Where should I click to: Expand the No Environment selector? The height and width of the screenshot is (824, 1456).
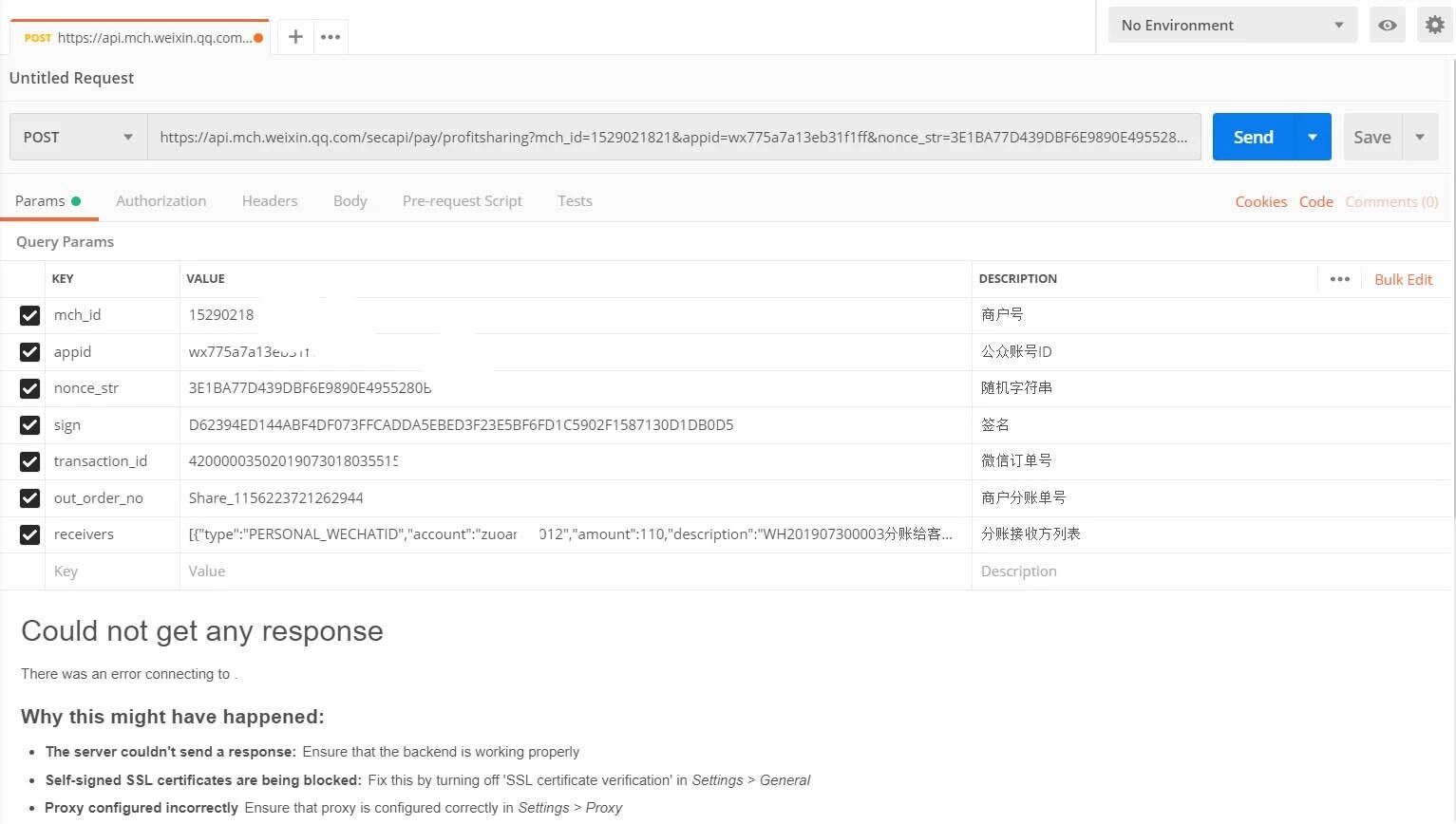tap(1232, 26)
